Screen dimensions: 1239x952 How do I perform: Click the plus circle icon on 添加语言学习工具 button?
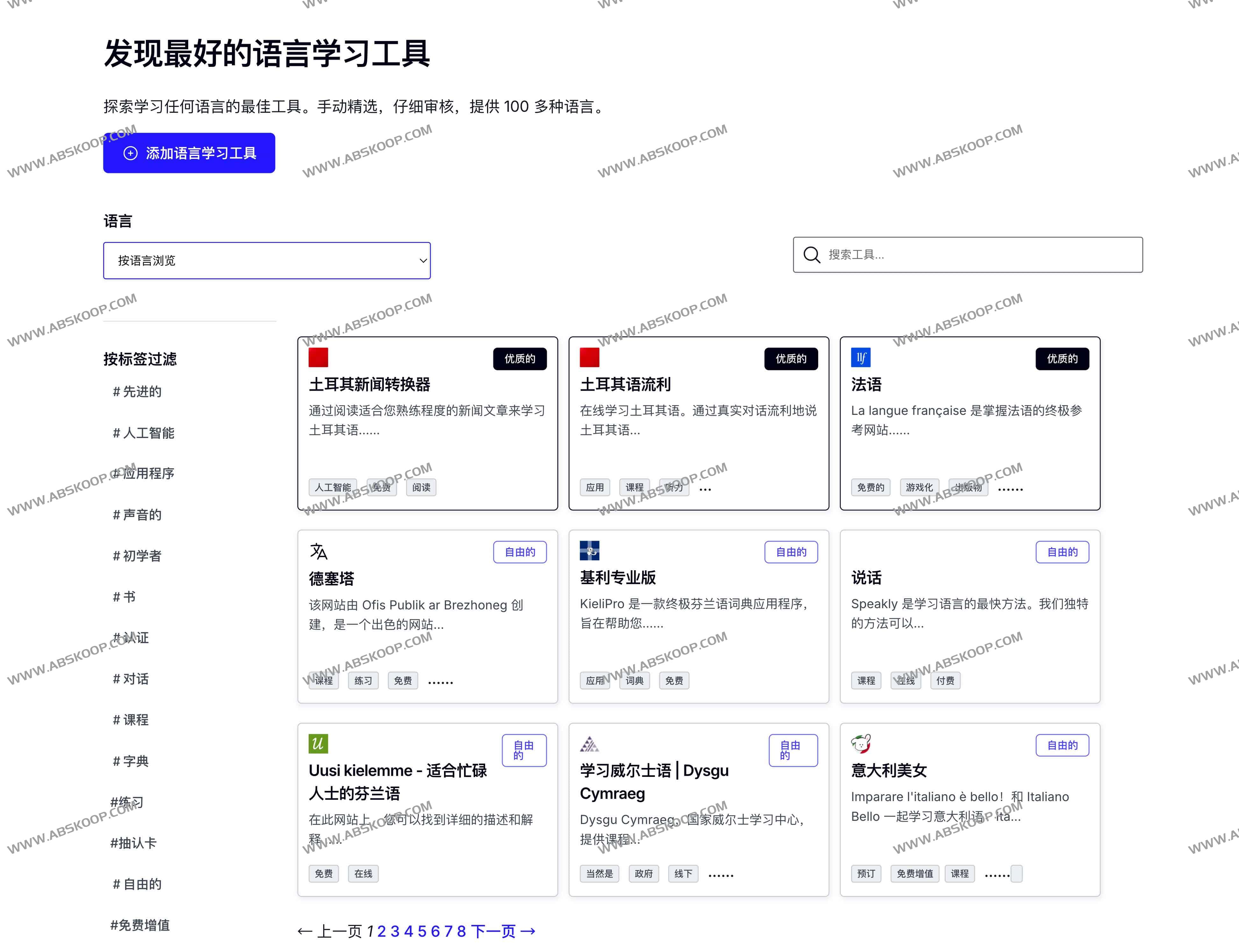[130, 153]
